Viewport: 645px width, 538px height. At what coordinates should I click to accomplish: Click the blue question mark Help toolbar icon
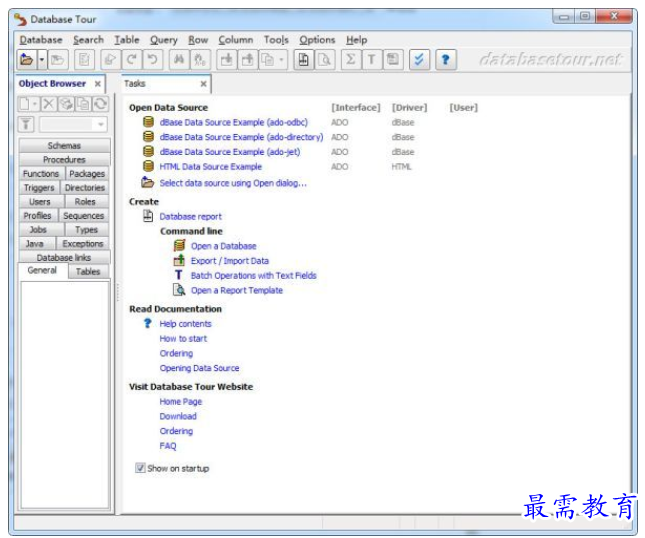(445, 60)
